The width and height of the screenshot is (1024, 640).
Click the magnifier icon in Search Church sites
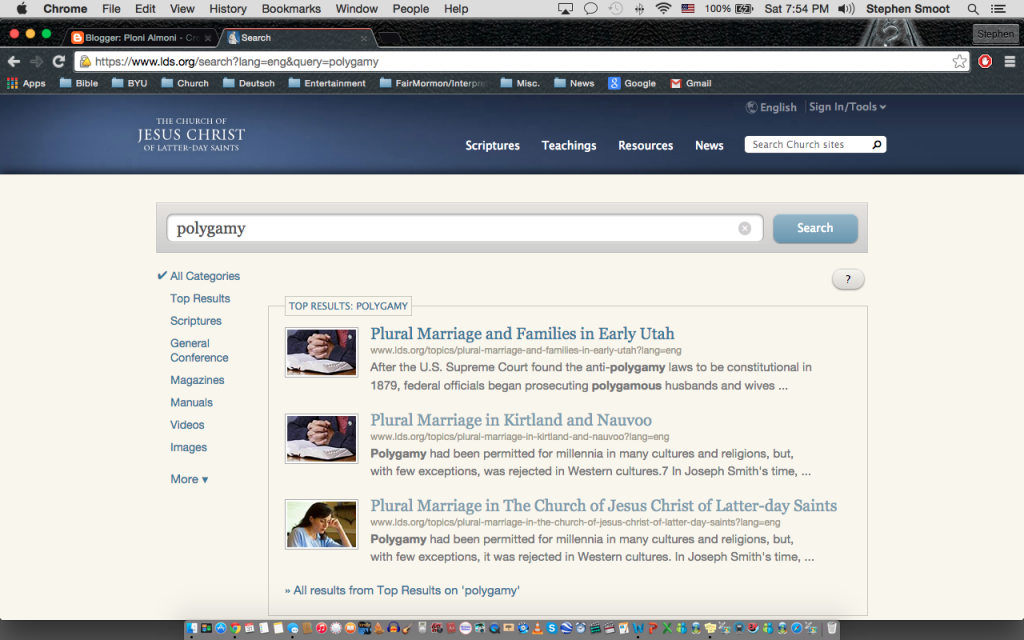point(877,145)
